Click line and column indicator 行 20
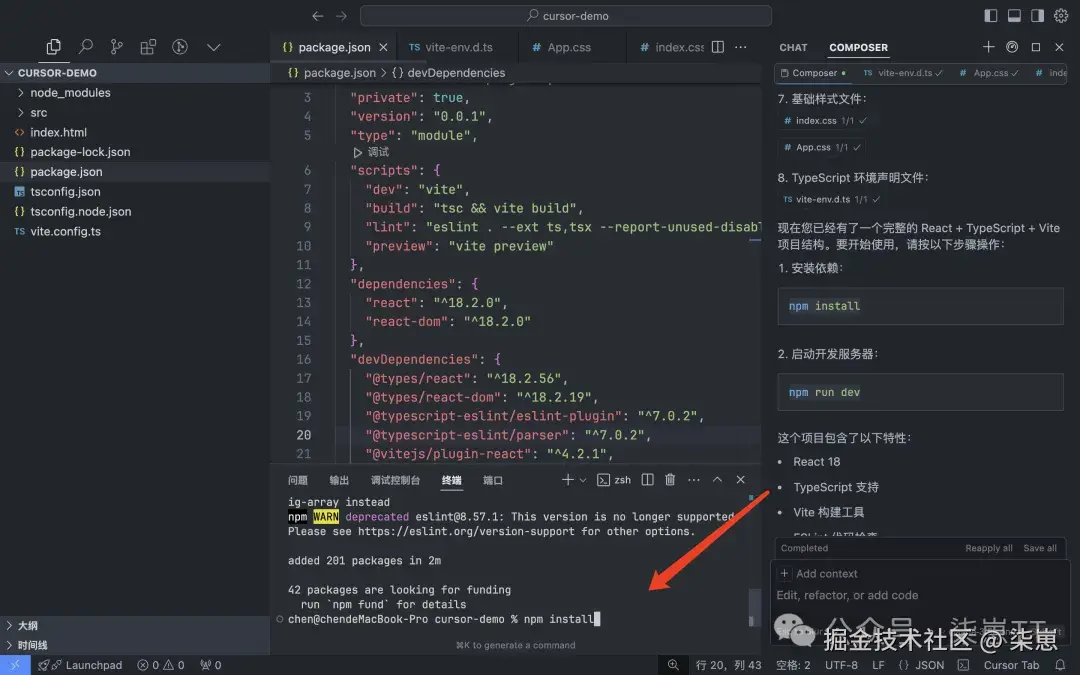 (729, 665)
